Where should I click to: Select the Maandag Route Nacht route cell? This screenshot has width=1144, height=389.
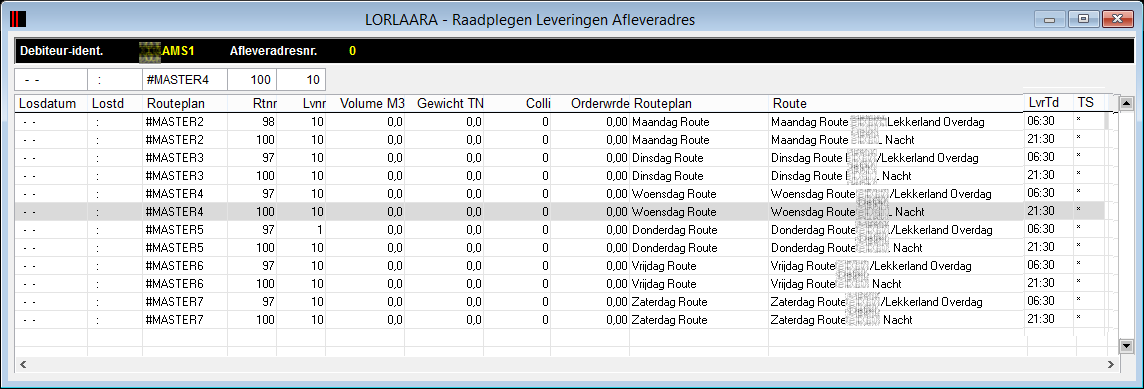[896, 139]
